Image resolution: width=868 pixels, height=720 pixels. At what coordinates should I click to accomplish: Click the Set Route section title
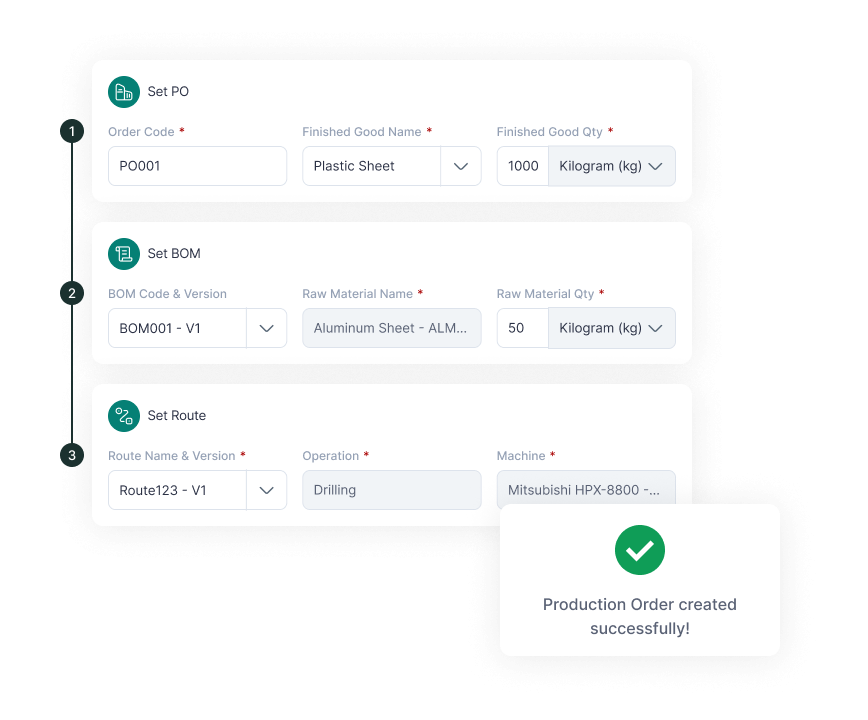click(177, 416)
